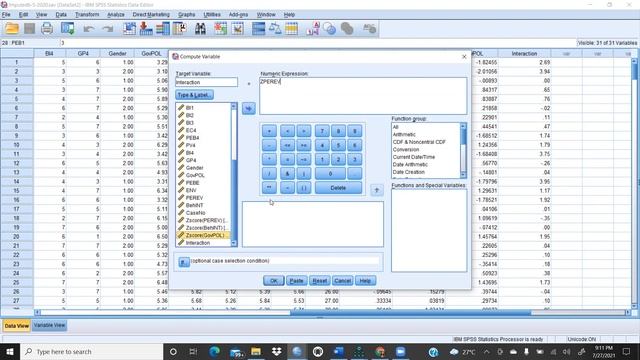Open data document folder icon
The image size is (640, 360).
11,29
